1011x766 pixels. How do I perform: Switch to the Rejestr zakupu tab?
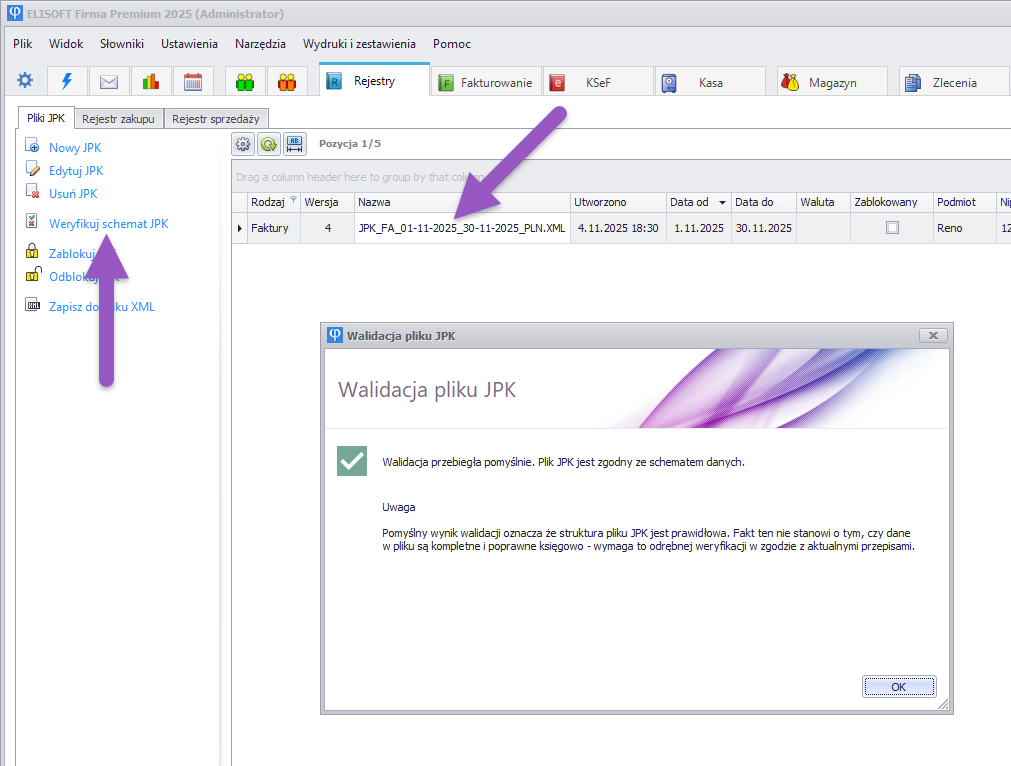(x=118, y=119)
